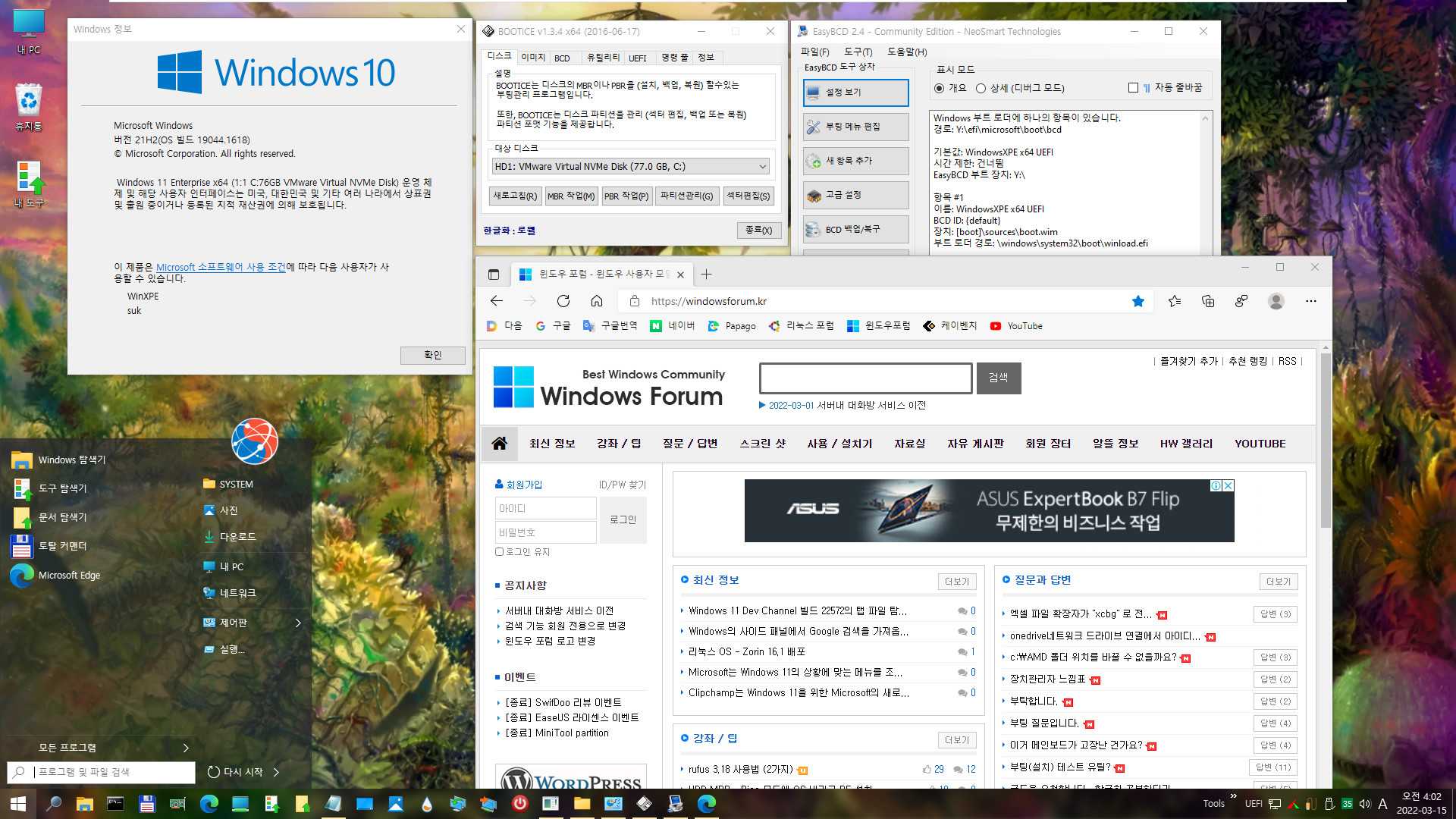Screen dimensions: 1456x819
Task: Open 고급 설정 in EasyBCD
Action: (855, 195)
